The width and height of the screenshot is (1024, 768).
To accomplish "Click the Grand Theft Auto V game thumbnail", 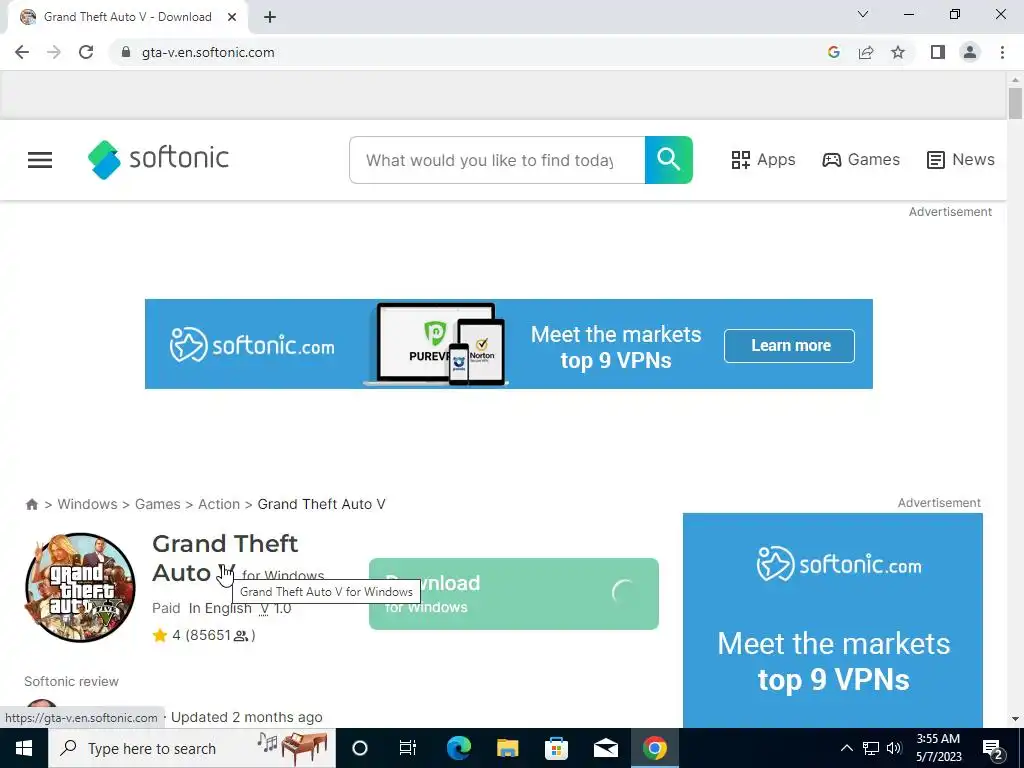I will click(x=80, y=587).
